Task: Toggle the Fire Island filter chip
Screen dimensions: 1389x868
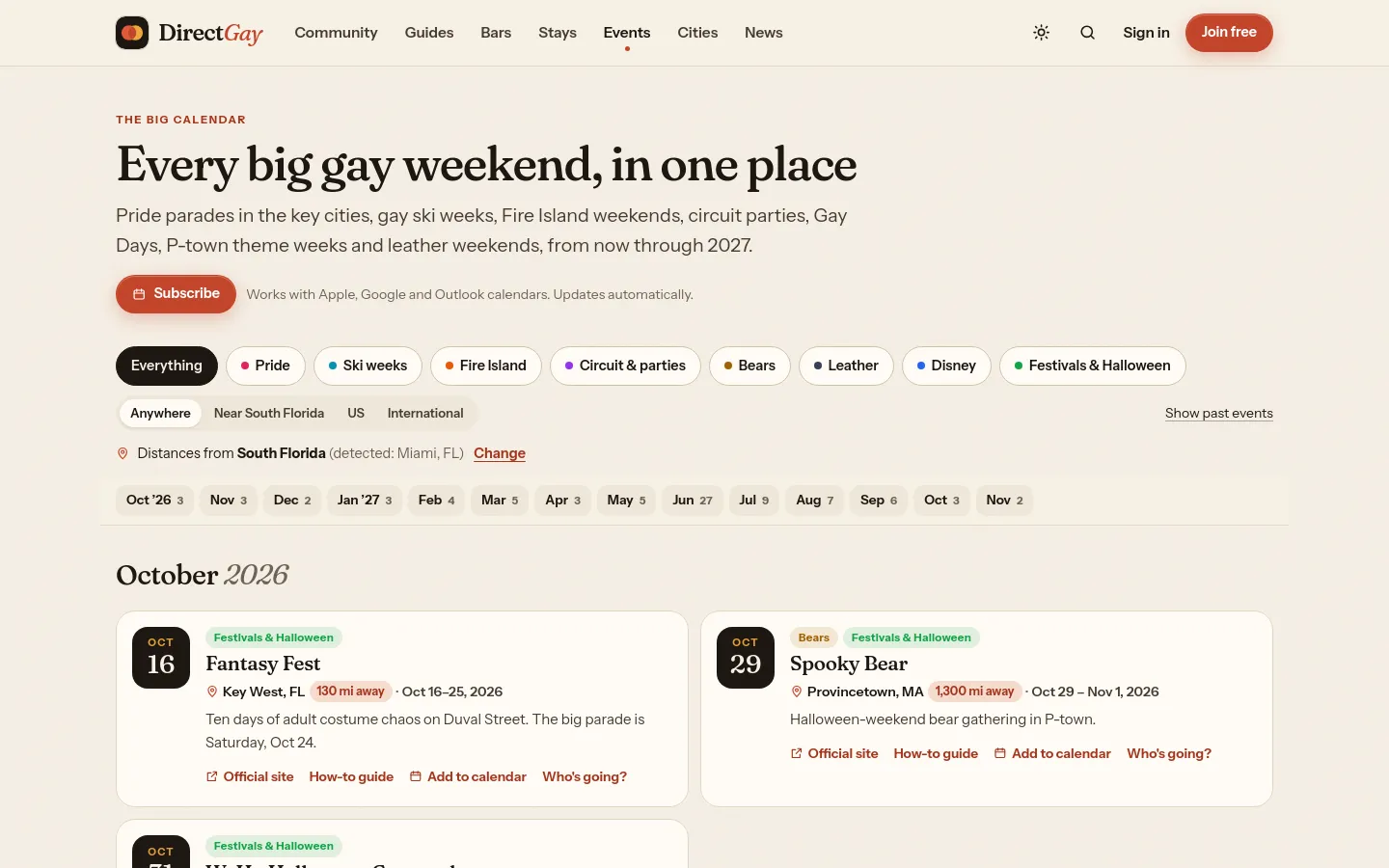Action: pyautogui.click(x=486, y=366)
